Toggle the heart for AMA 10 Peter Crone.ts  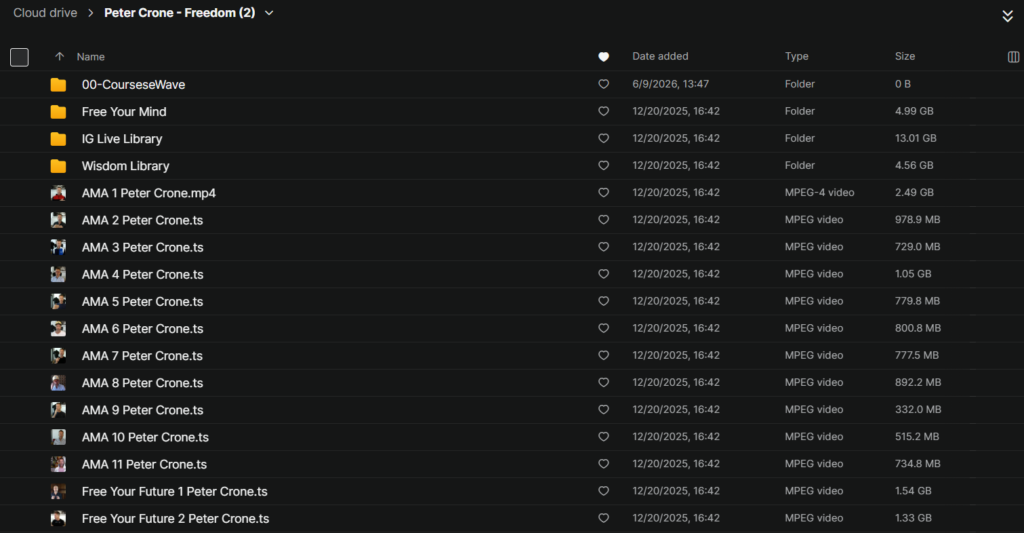pyautogui.click(x=603, y=436)
